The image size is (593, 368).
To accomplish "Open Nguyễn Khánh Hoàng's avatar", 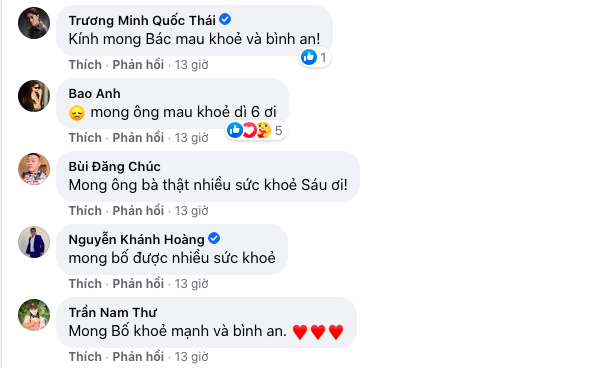I will pos(34,242).
